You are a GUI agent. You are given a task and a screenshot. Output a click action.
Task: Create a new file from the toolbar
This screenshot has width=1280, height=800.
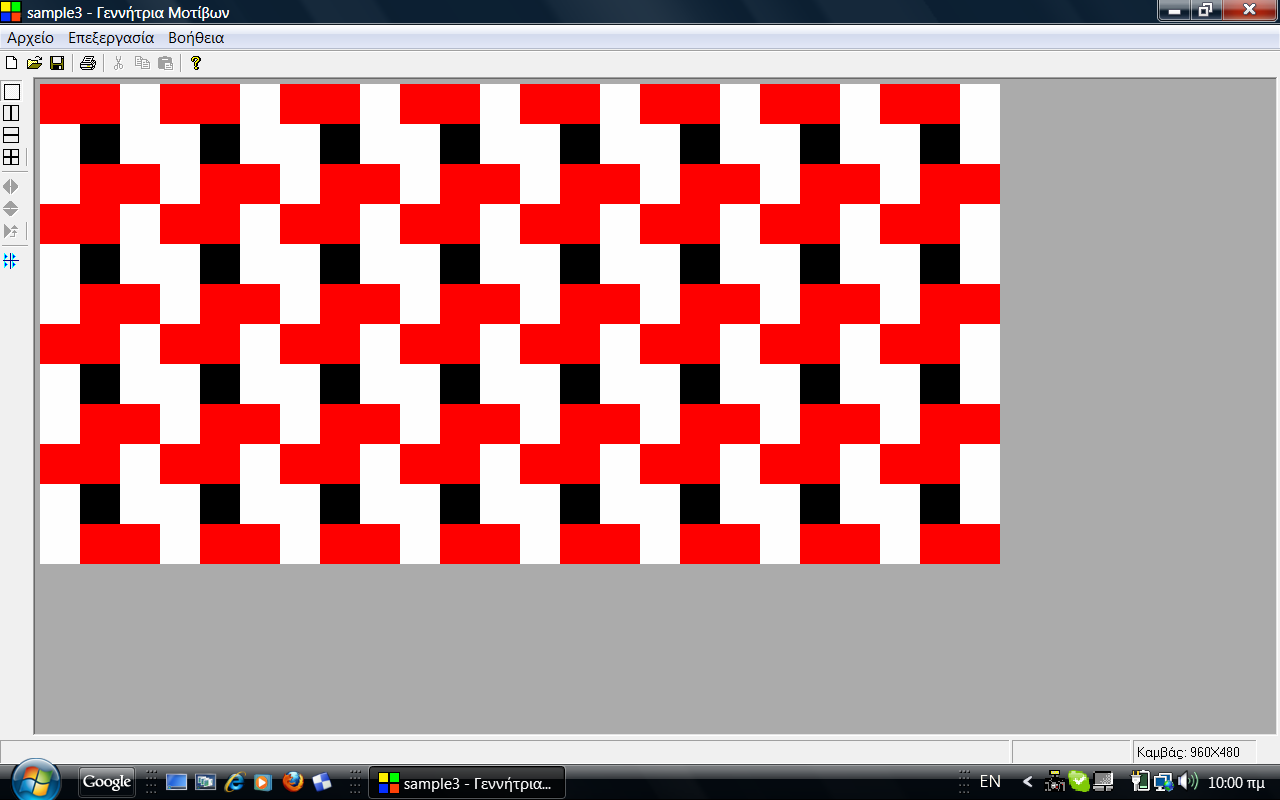[x=12, y=63]
